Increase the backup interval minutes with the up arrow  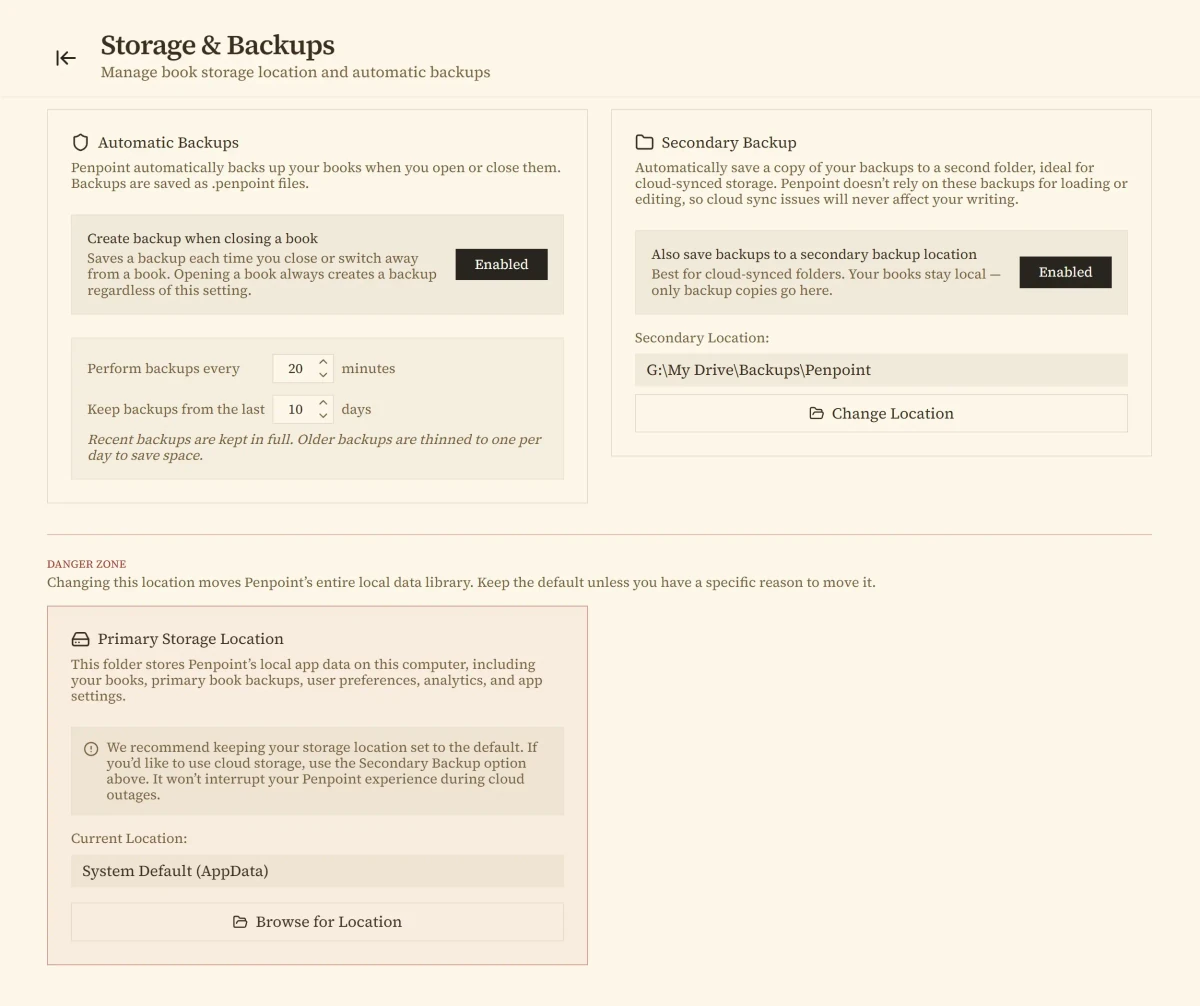click(323, 362)
